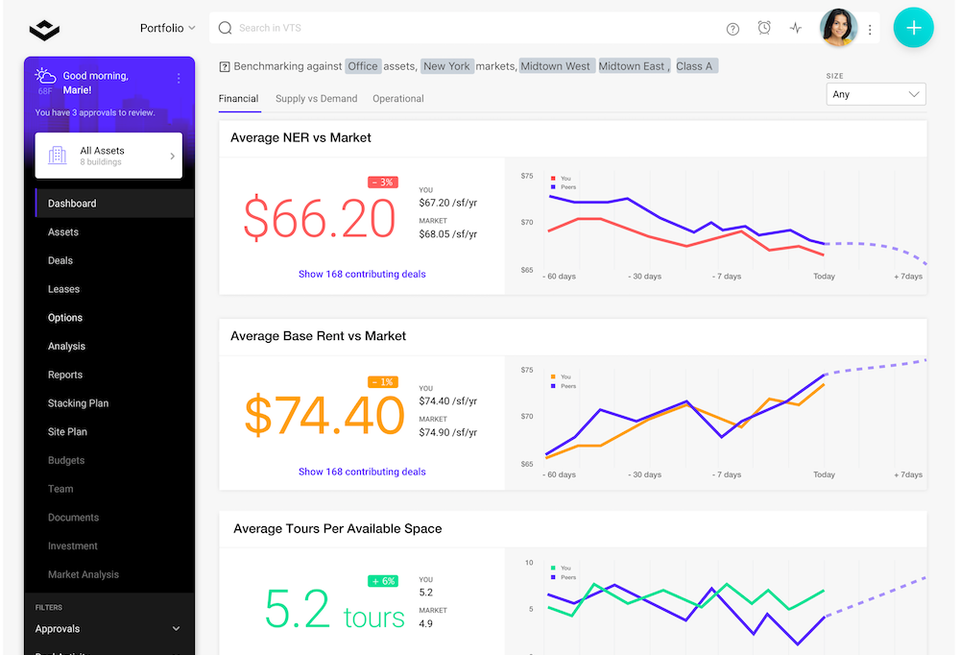The height and width of the screenshot is (655, 960).
Task: Click the $66.20 average NER value
Action: click(x=320, y=218)
